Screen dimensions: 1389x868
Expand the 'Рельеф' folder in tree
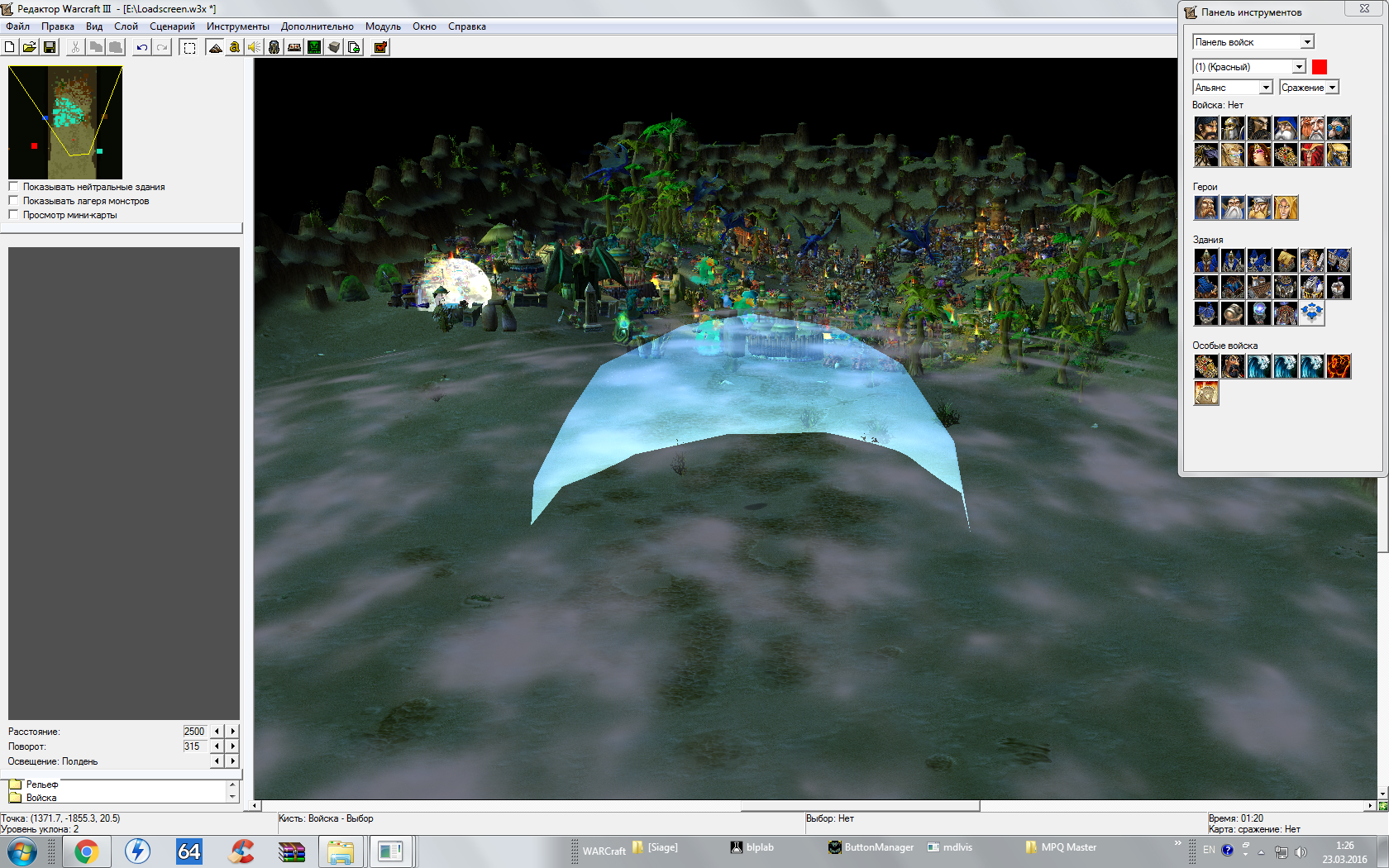(x=15, y=785)
